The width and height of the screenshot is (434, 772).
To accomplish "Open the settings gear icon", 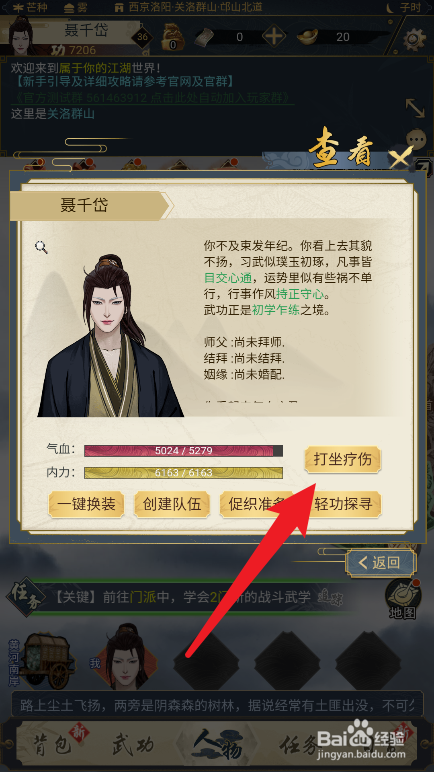I will tap(414, 39).
